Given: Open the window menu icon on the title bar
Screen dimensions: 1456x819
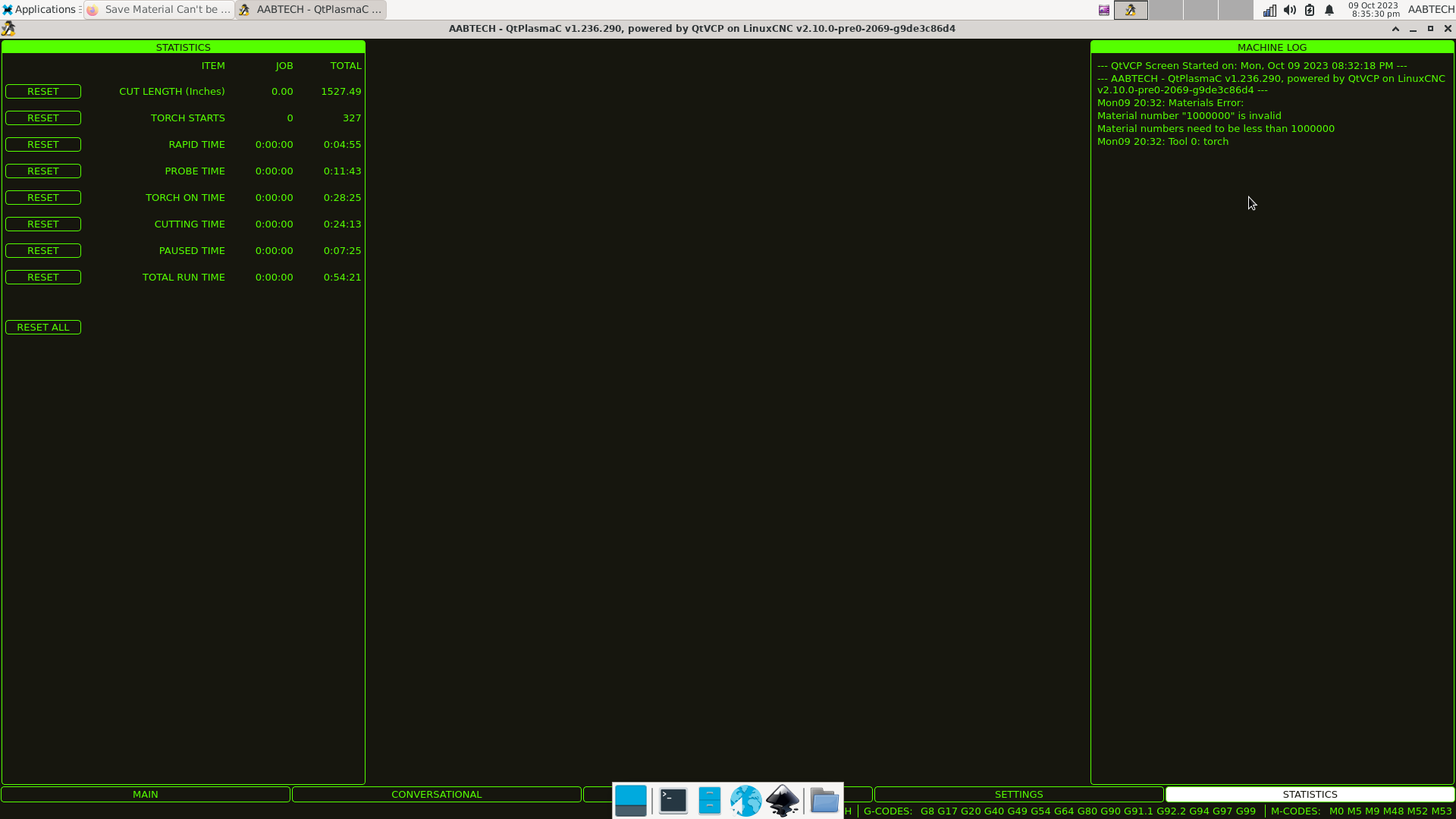Looking at the screenshot, I should point(8,29).
